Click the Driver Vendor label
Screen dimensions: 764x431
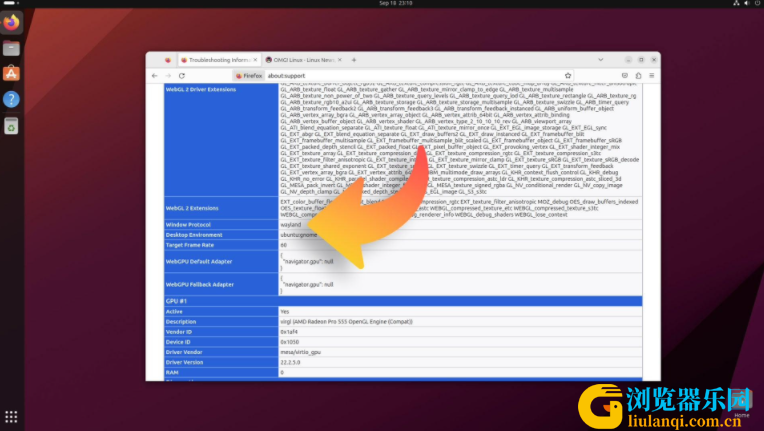(184, 352)
